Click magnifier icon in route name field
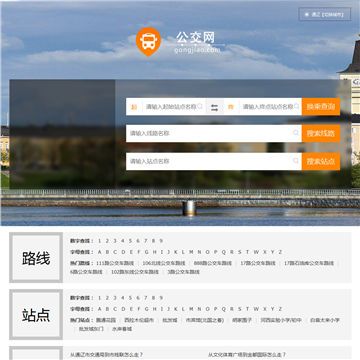Viewport: 360px width, 360px height. [x=296, y=133]
